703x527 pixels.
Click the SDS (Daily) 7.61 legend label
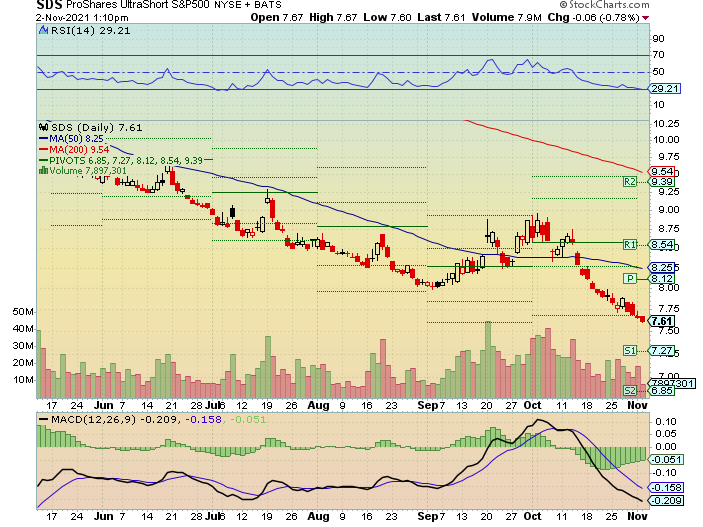pyautogui.click(x=96, y=127)
